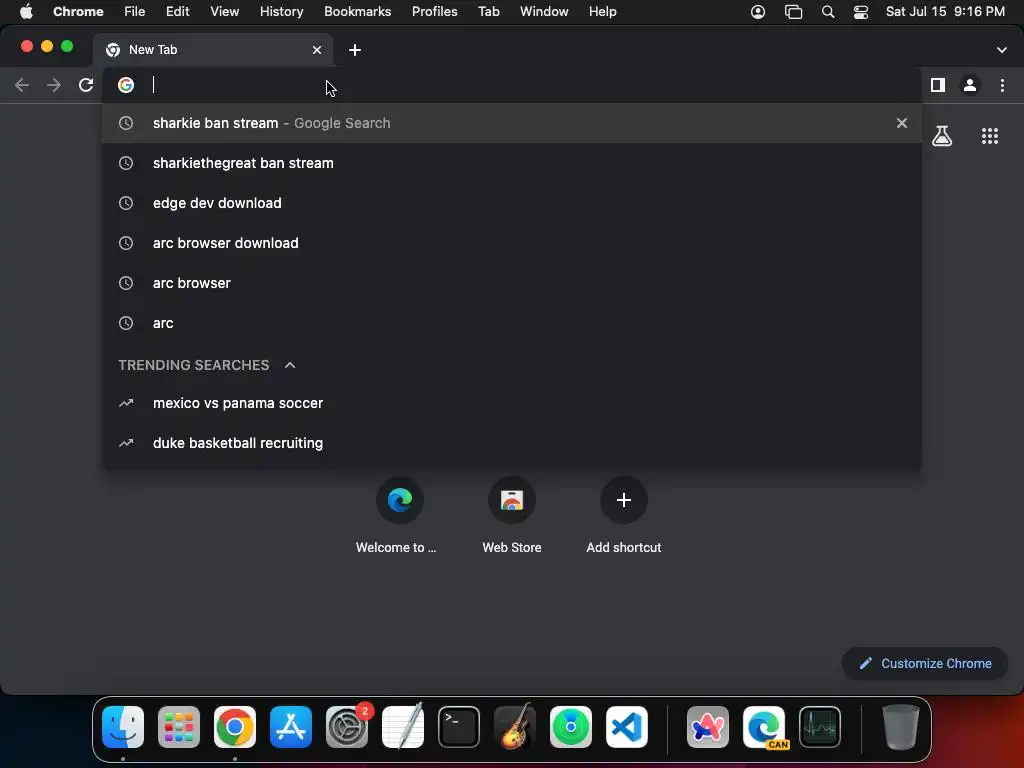Open Launchpad from the Dock
Screen dimensions: 1024x768
point(179,727)
